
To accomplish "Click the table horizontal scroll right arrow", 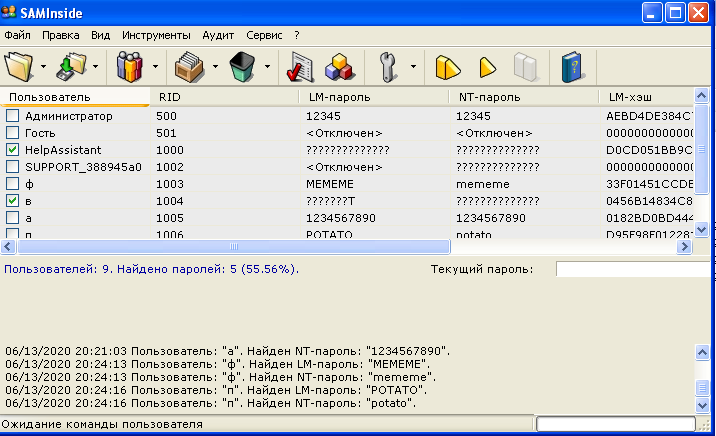I will (684, 247).
